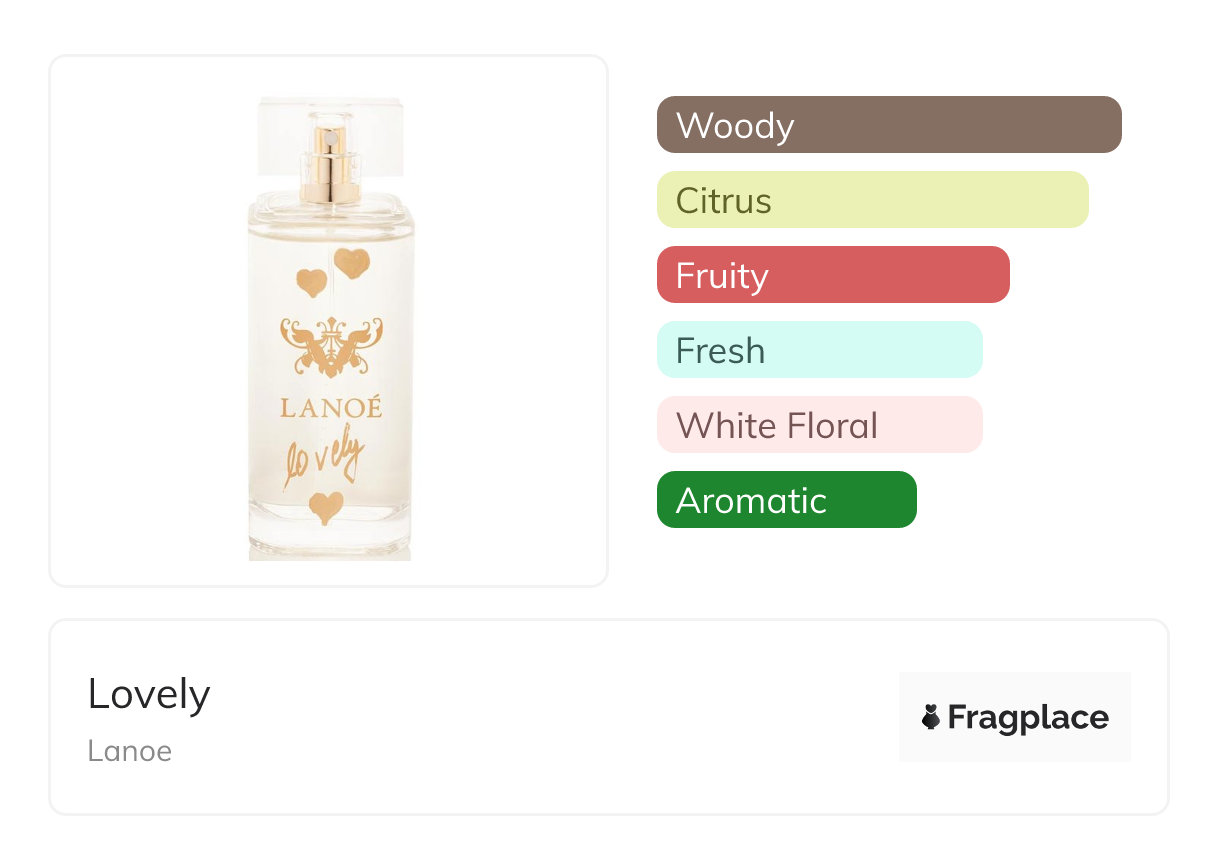Click the Fragplace perfume bottle logo icon

pyautogui.click(x=931, y=717)
